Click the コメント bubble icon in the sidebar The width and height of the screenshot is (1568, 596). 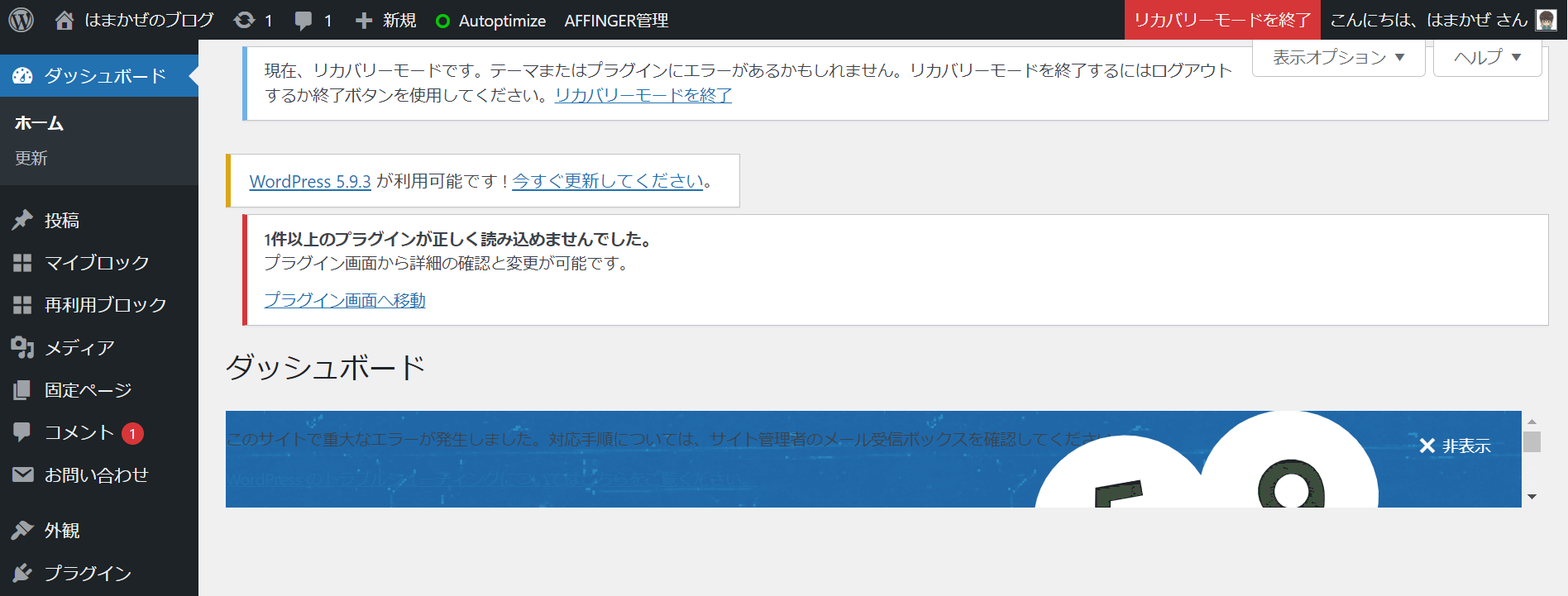tap(22, 432)
